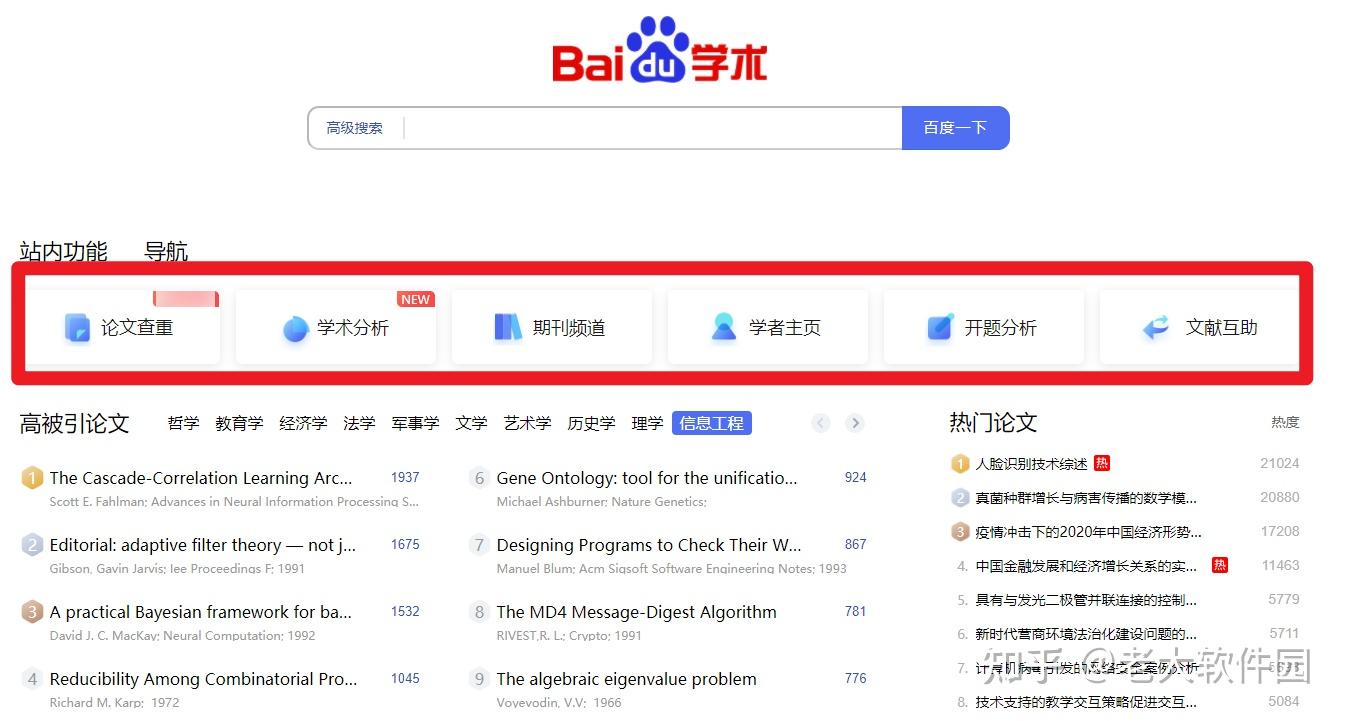
Task: Open hot paper 真菌种群增长与病害传播的数学模...
Action: [1086, 498]
